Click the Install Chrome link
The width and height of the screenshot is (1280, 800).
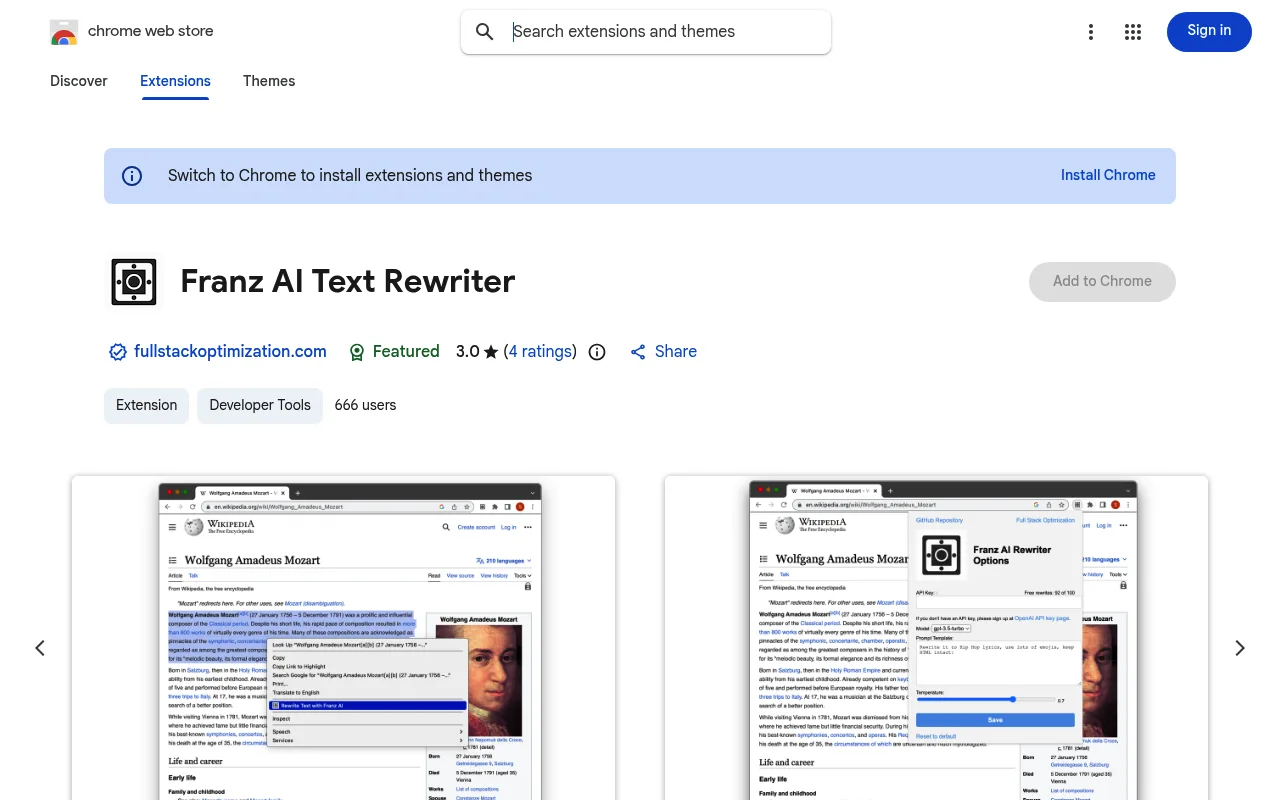1108,175
